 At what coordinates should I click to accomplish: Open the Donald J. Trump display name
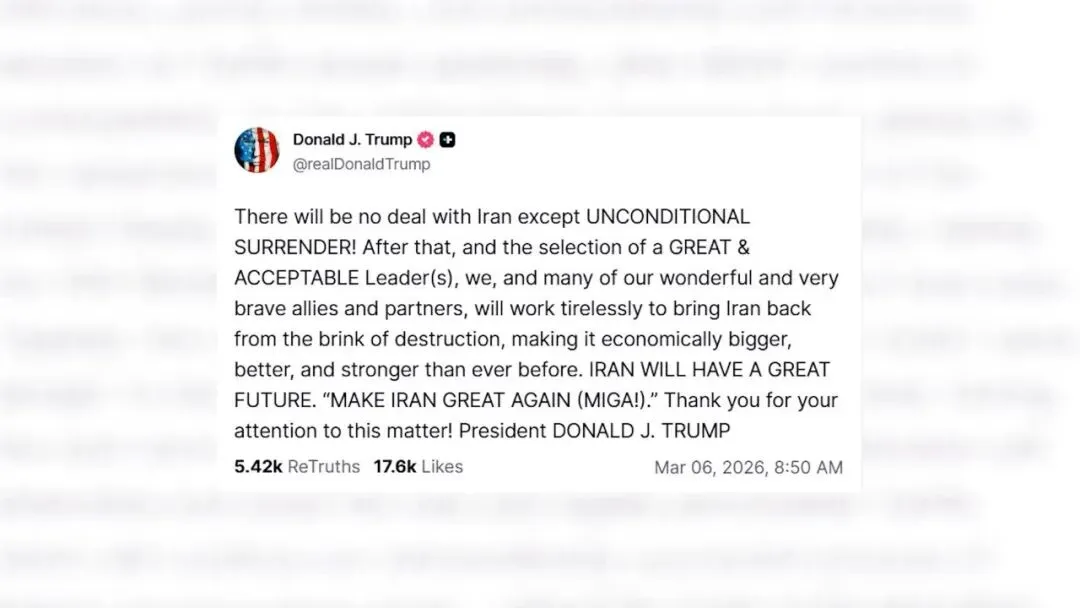coord(352,140)
